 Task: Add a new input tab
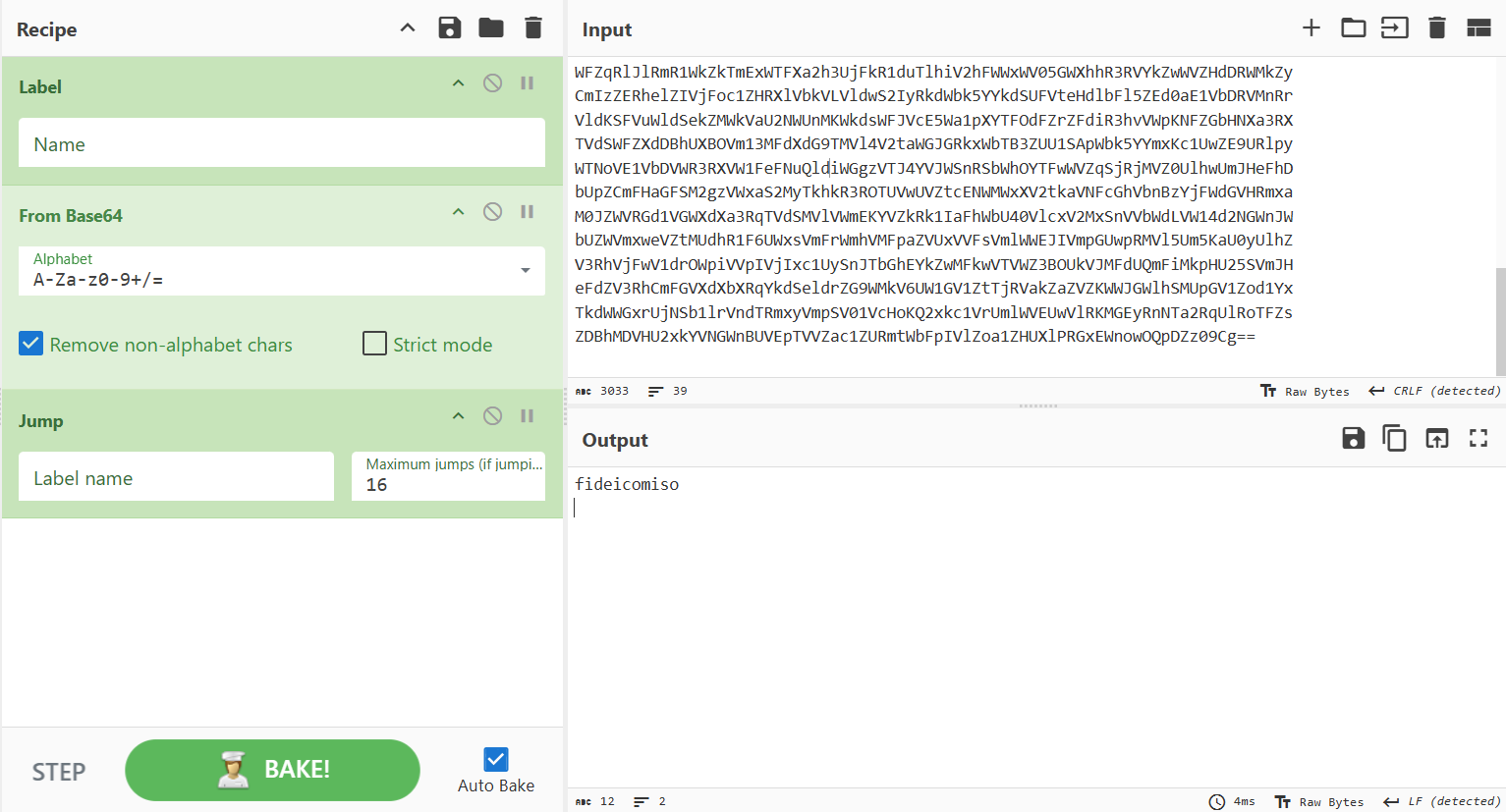point(1311,28)
